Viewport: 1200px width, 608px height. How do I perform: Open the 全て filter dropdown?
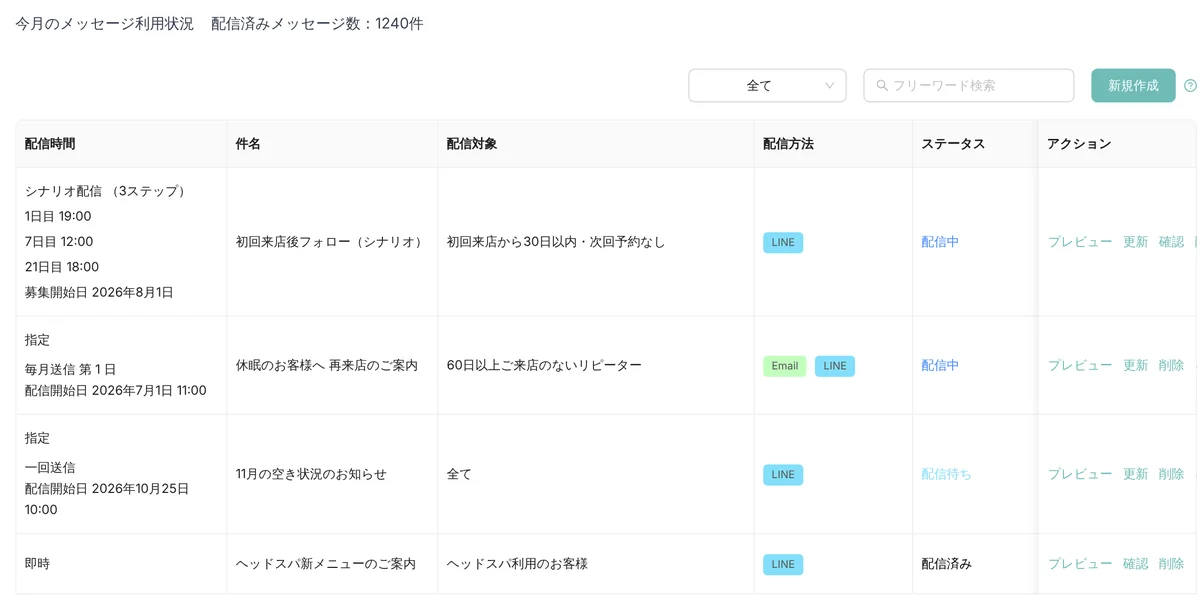(x=767, y=86)
